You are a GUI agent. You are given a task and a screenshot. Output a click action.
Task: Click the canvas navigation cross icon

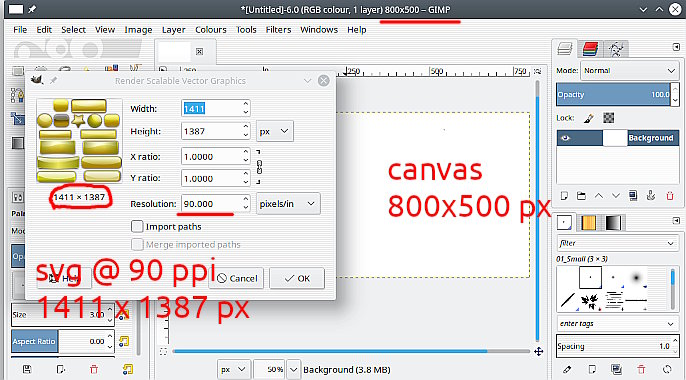[x=539, y=352]
